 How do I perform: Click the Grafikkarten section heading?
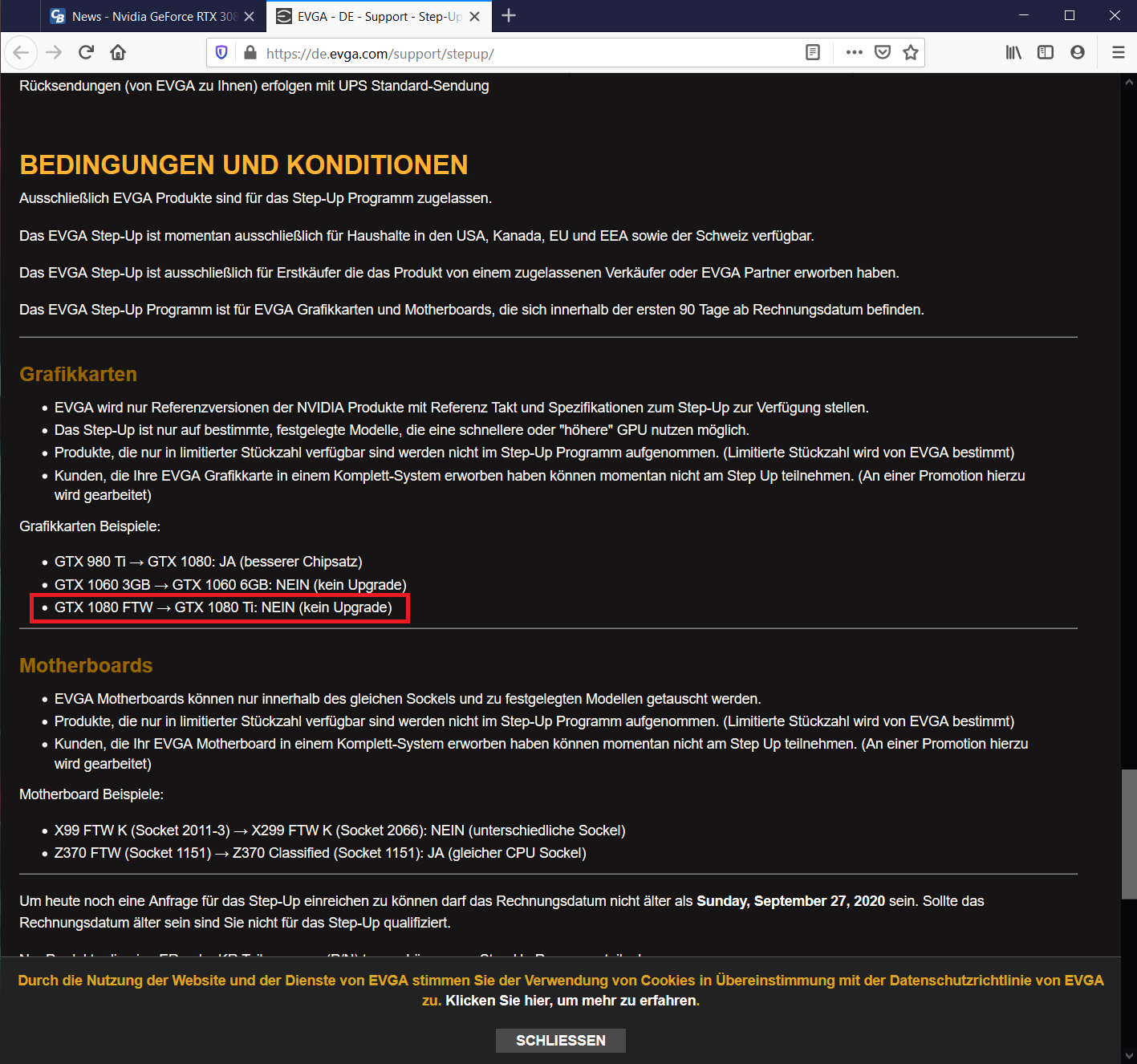pos(78,375)
